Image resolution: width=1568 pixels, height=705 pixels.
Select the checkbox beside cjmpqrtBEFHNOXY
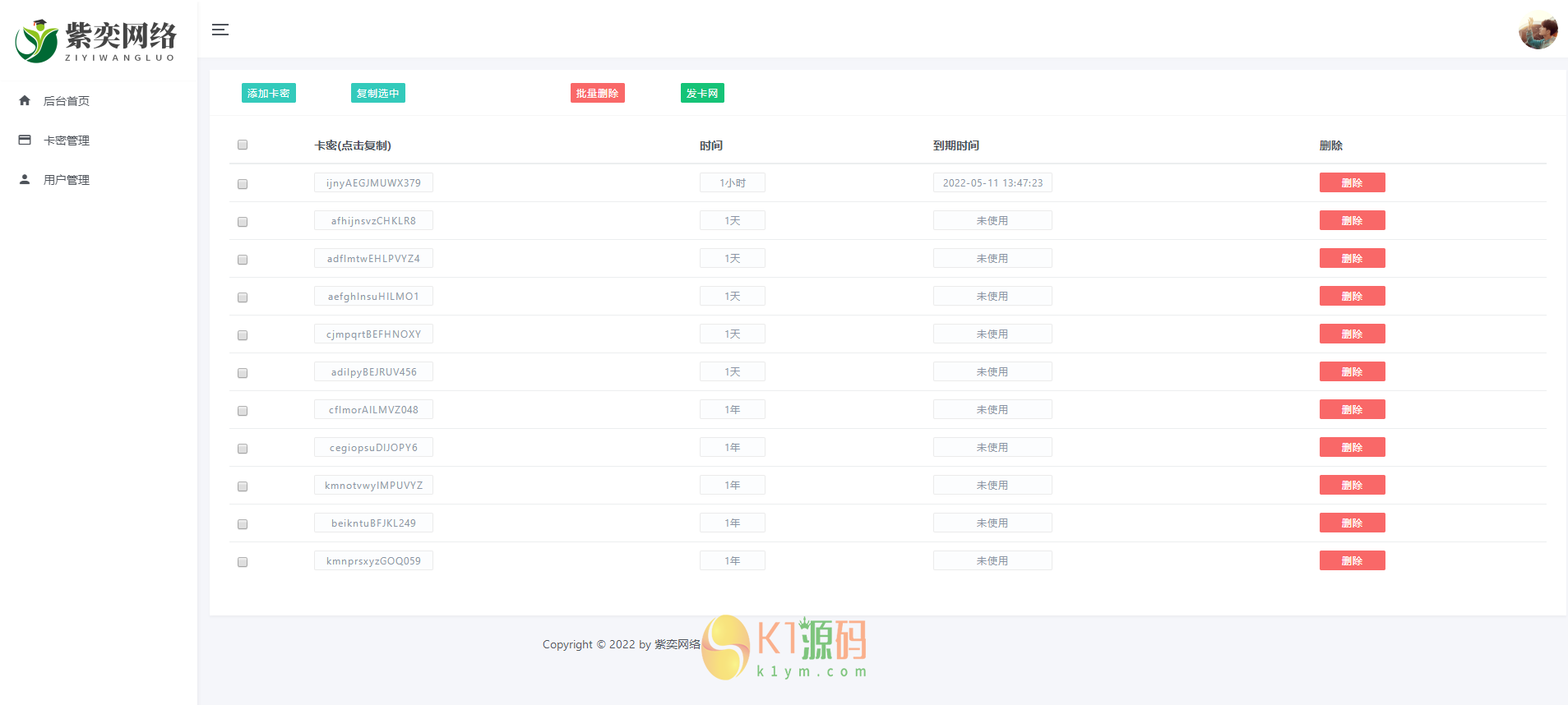(243, 335)
